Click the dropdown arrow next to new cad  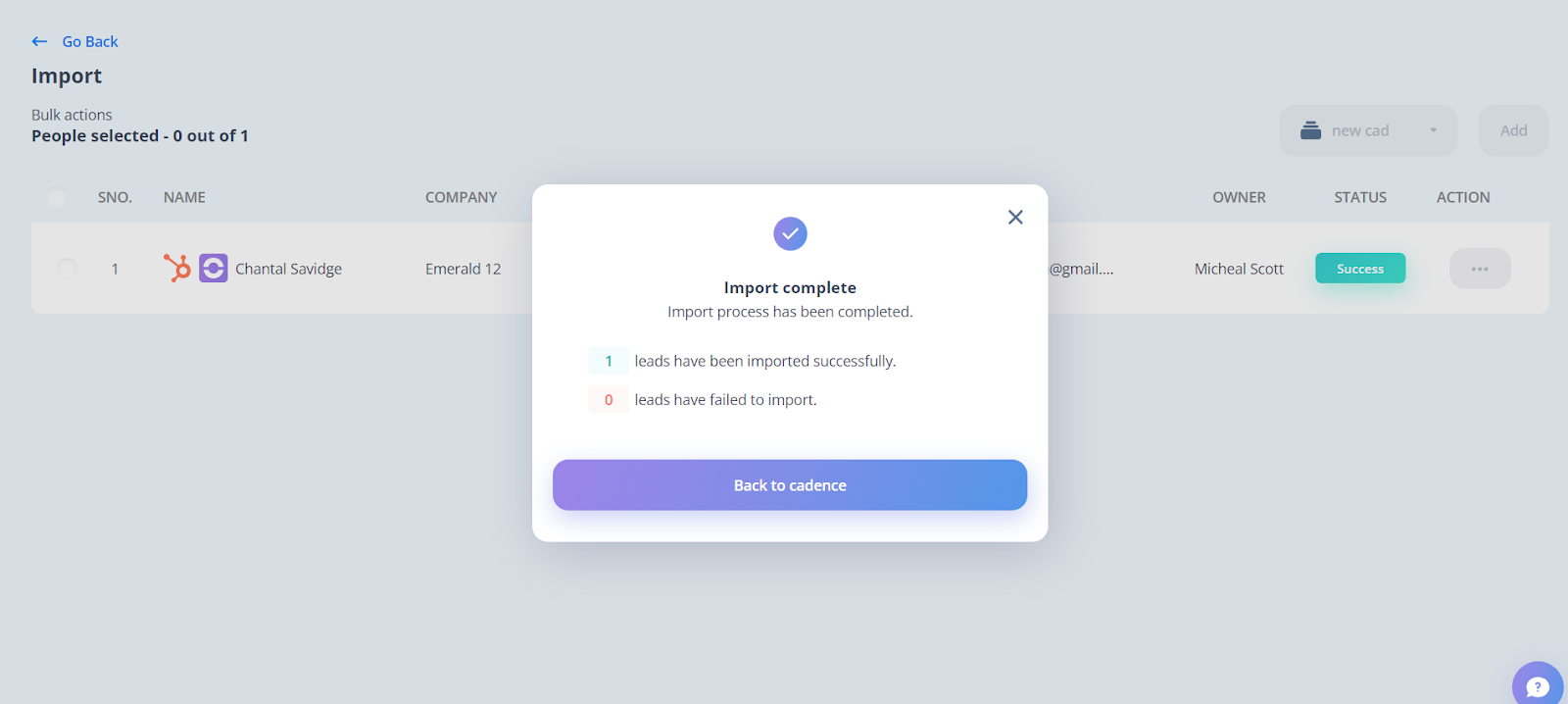tap(1433, 130)
